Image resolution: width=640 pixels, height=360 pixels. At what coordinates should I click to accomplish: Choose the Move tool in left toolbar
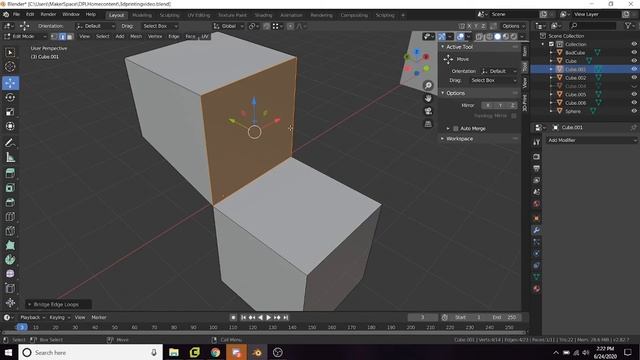10,83
